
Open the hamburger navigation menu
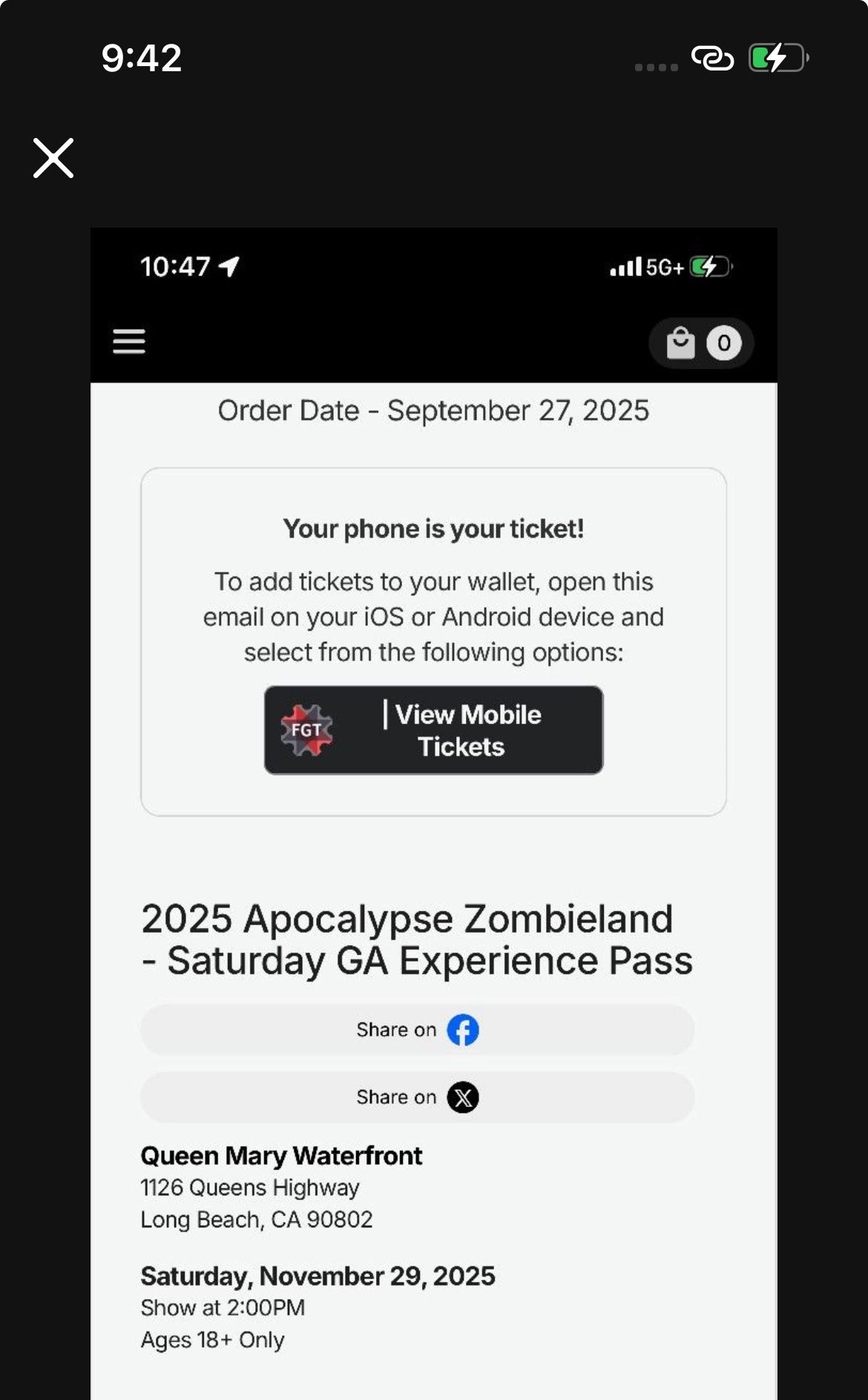128,342
